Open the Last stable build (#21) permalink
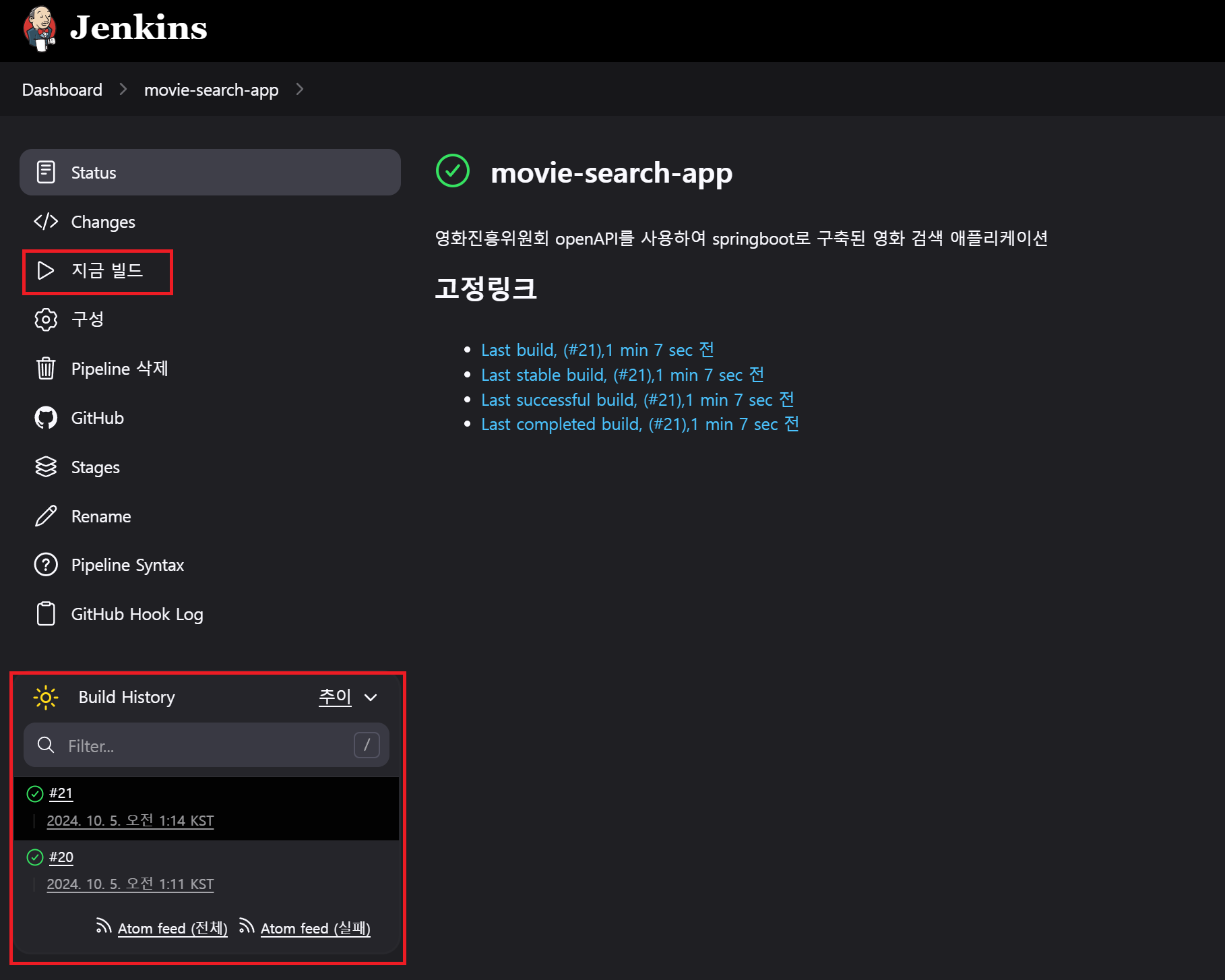Image resolution: width=1225 pixels, height=980 pixels. click(623, 375)
